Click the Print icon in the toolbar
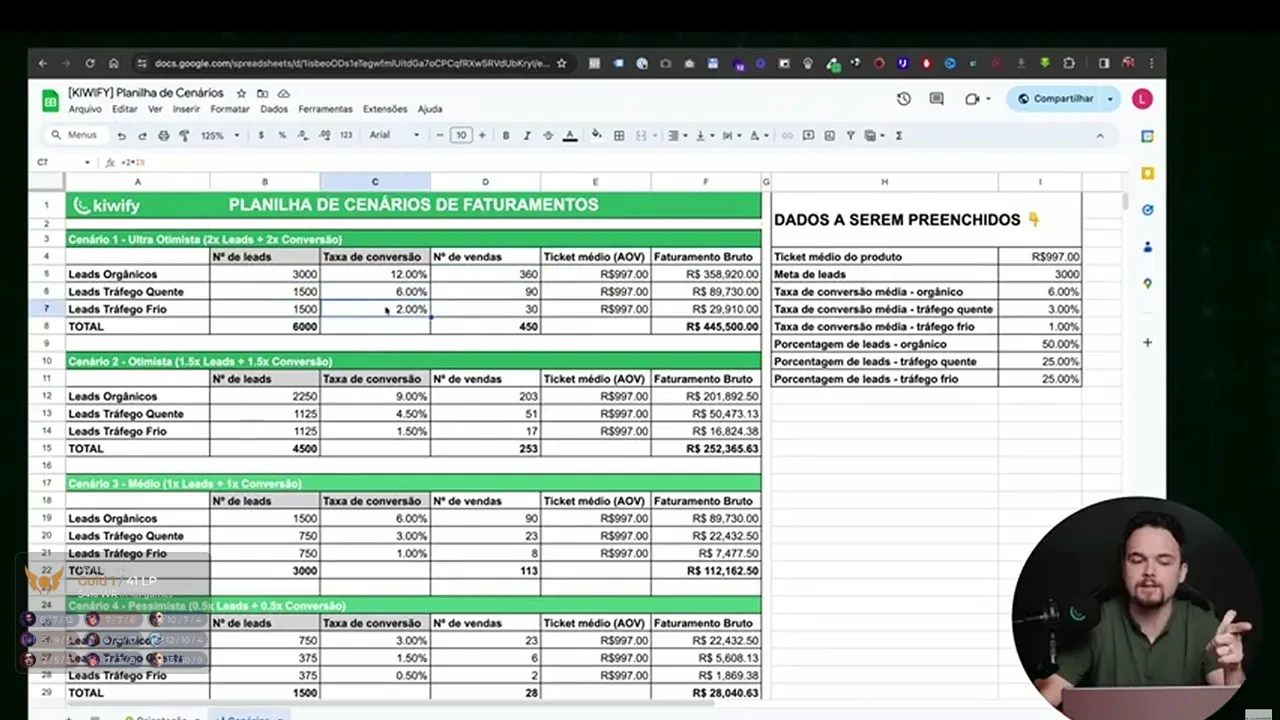Screen dimensions: 1280x720 pyautogui.click(x=163, y=135)
